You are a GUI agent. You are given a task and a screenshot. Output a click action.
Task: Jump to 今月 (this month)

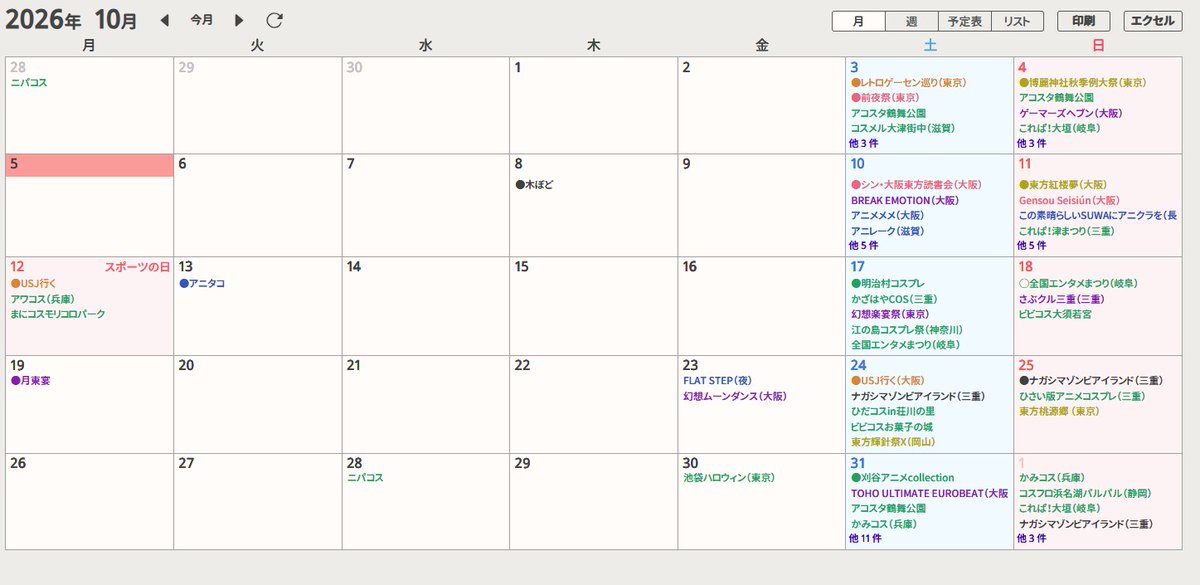[202, 20]
